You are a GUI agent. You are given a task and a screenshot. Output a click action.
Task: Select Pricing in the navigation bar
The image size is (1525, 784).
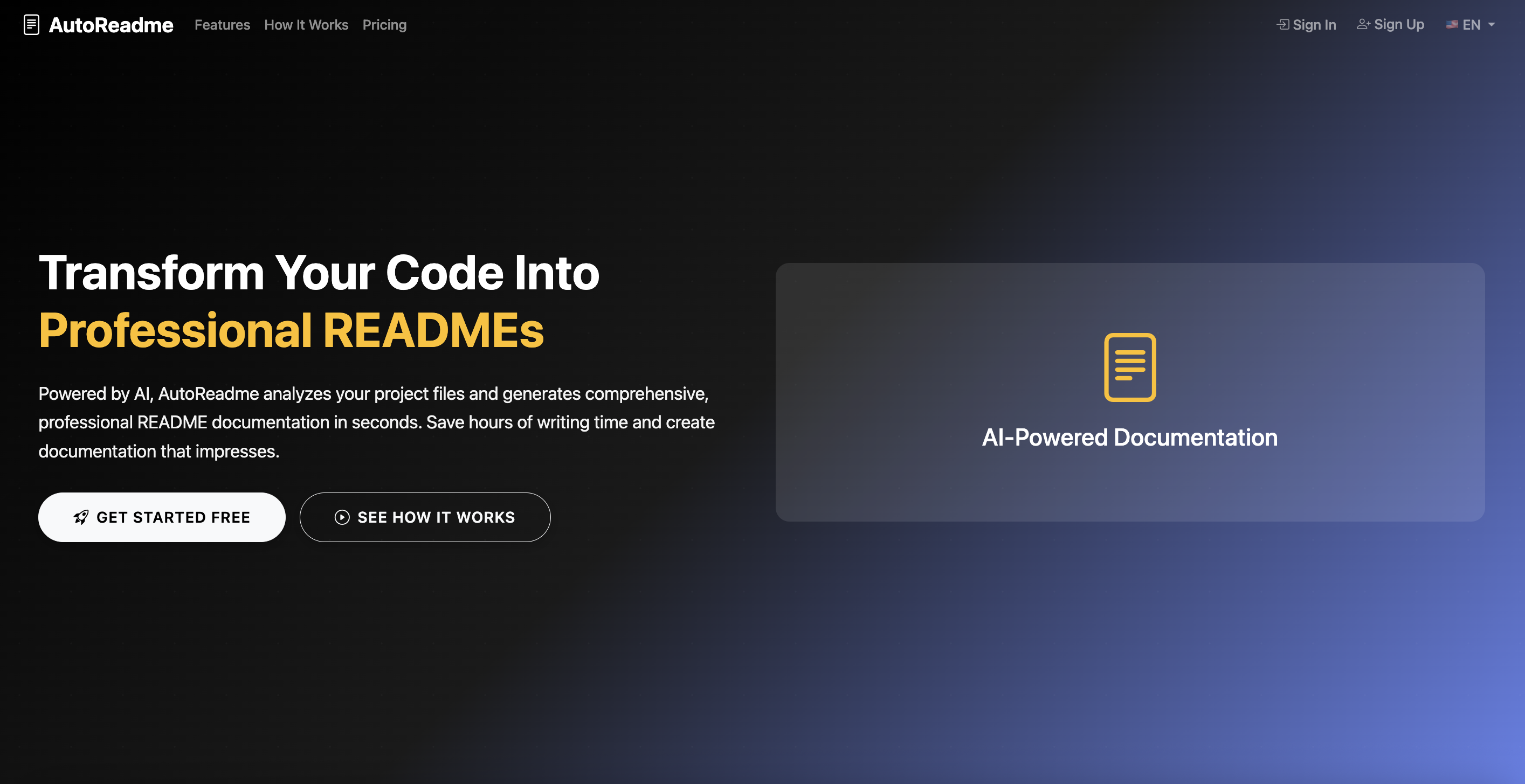384,25
